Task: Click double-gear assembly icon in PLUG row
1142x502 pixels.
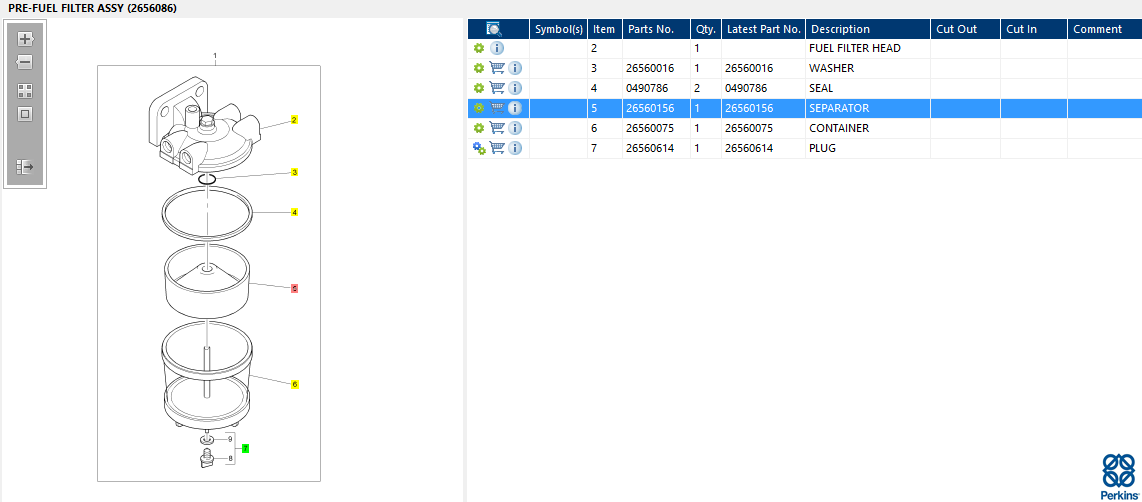Action: point(479,148)
